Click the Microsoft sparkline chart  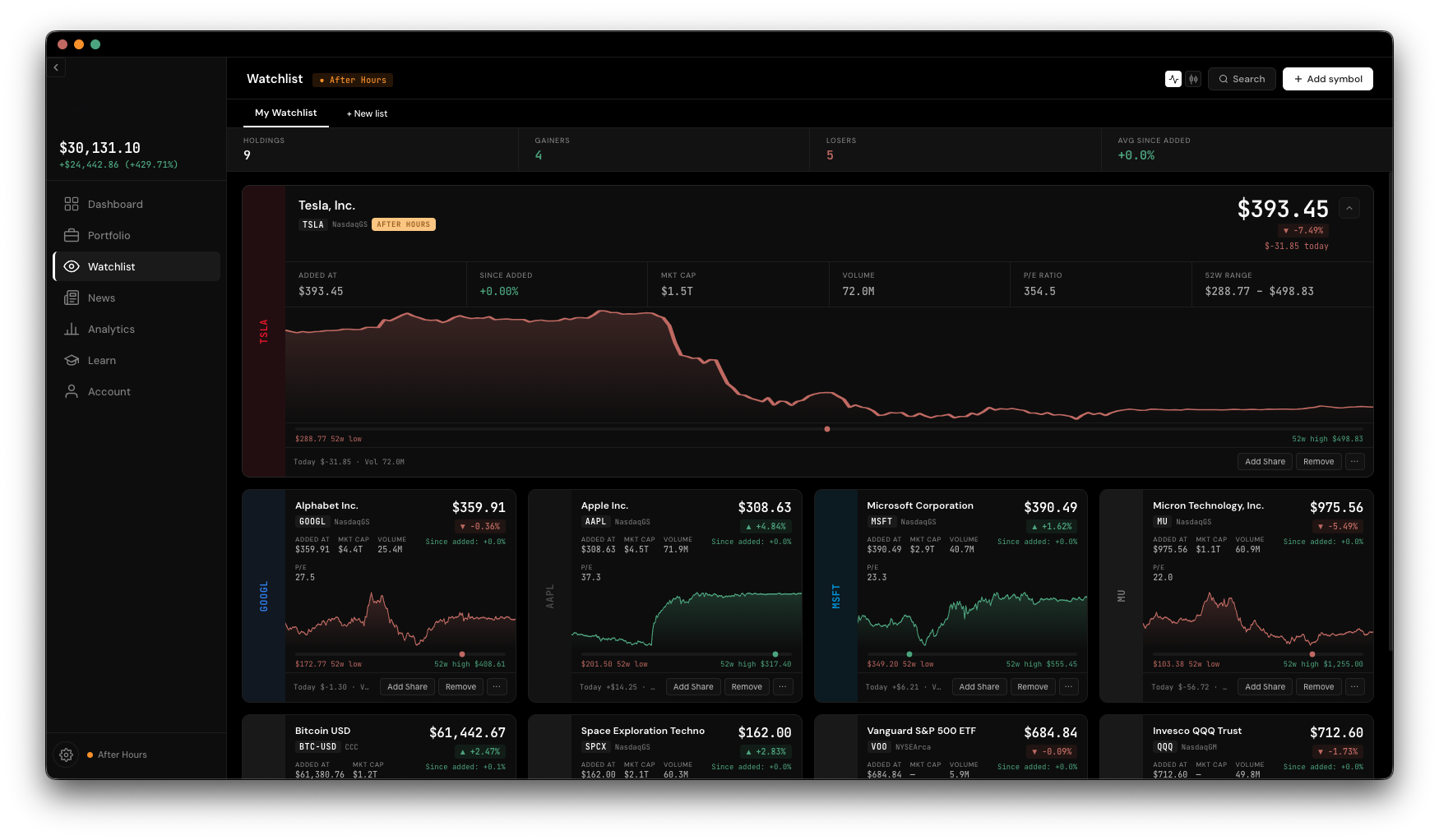coord(972,618)
